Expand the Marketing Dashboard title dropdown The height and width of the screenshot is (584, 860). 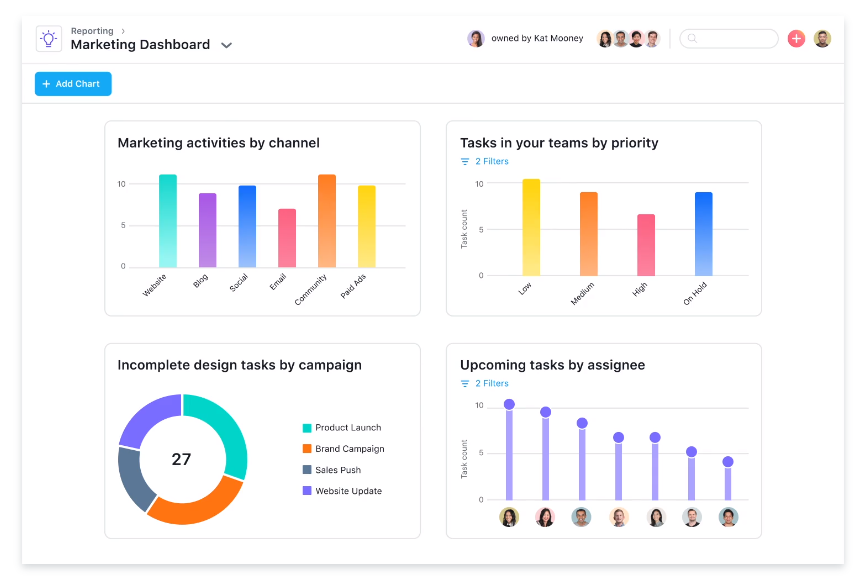[x=226, y=45]
